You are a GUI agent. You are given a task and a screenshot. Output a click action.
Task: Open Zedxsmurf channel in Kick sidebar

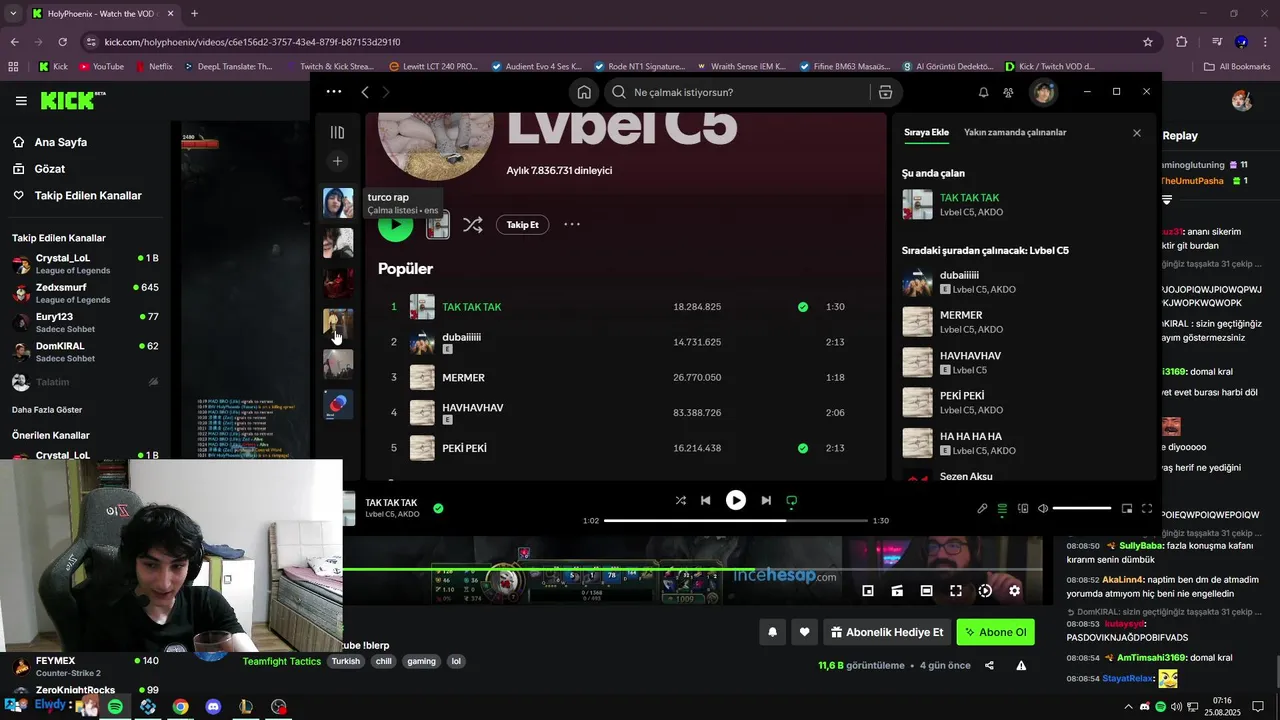click(x=85, y=293)
